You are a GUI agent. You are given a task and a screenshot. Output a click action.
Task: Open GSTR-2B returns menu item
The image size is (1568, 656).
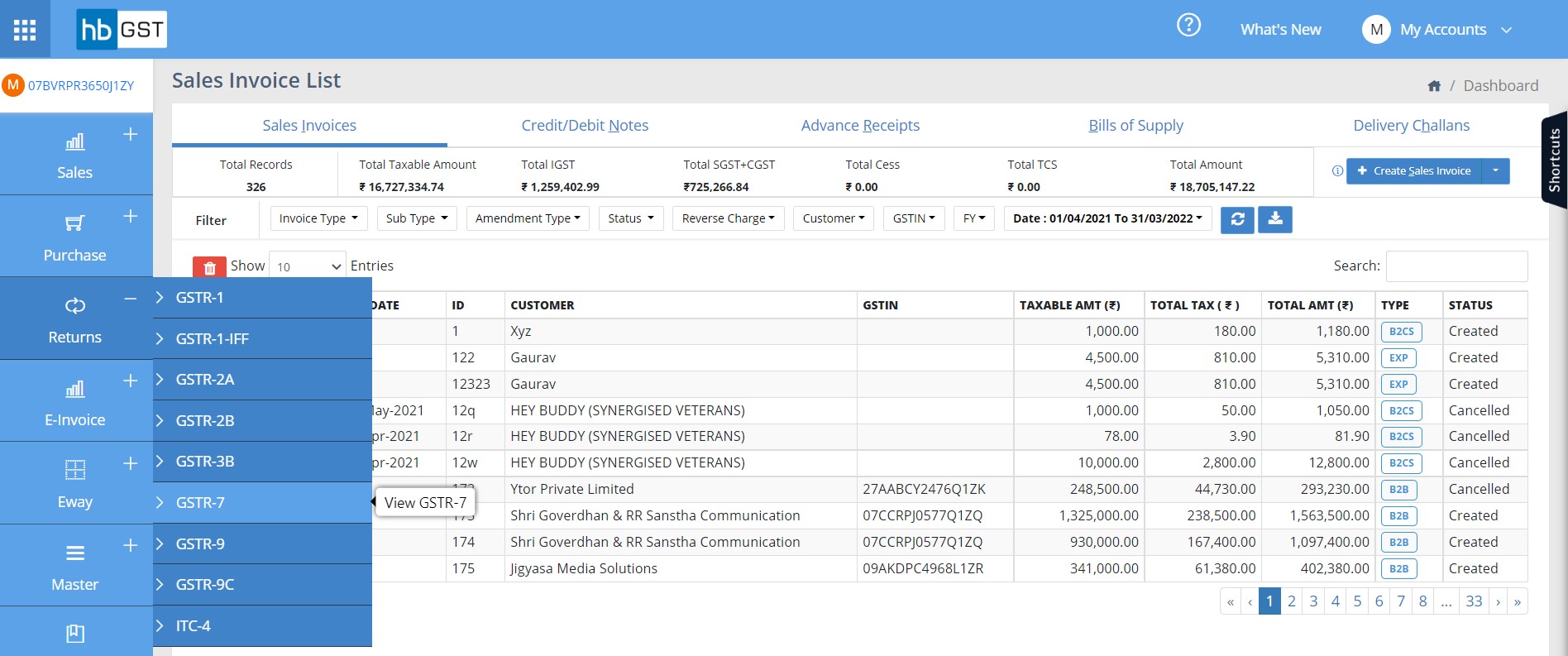point(263,421)
